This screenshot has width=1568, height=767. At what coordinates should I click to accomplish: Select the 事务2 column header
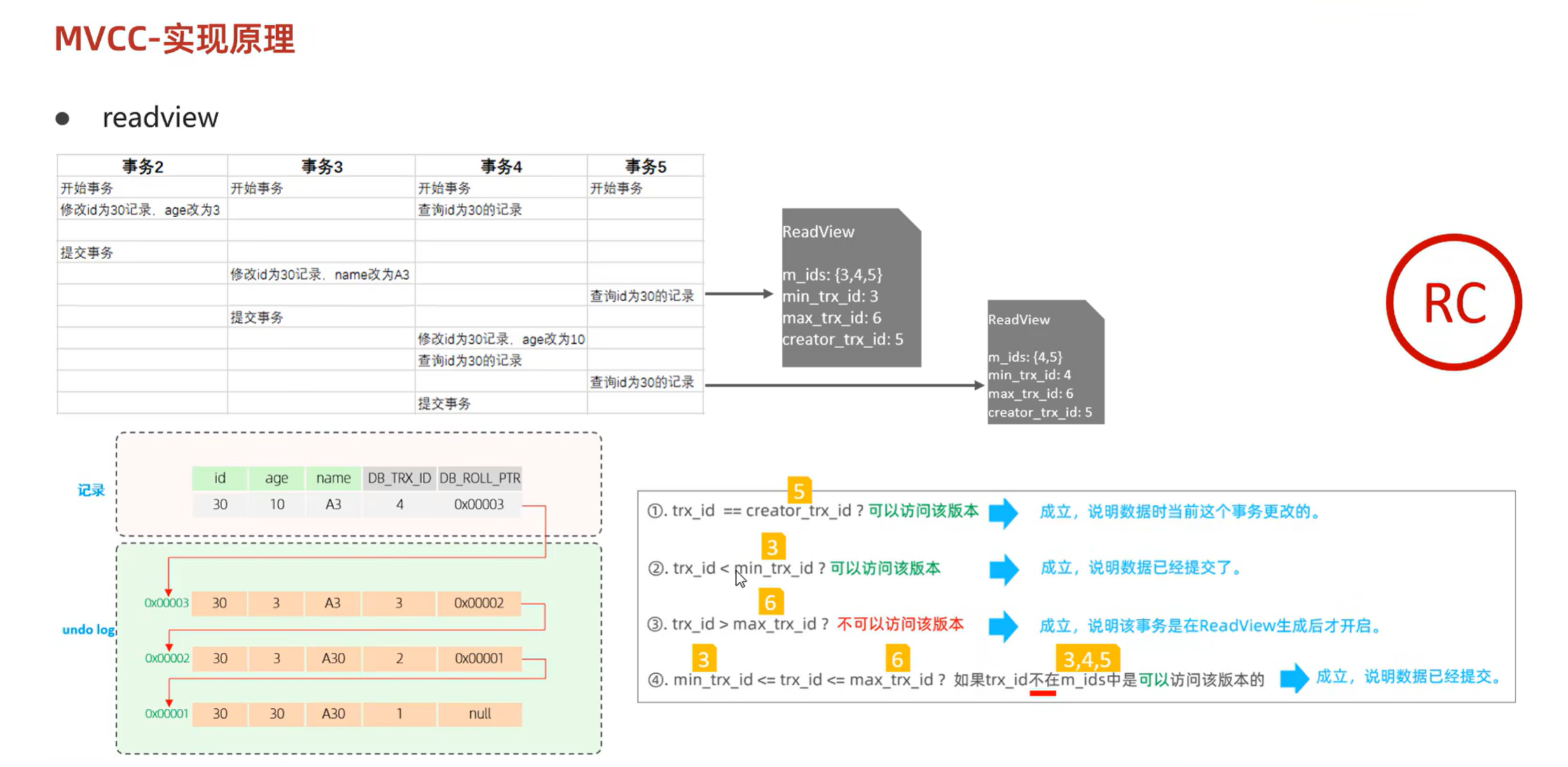click(142, 166)
